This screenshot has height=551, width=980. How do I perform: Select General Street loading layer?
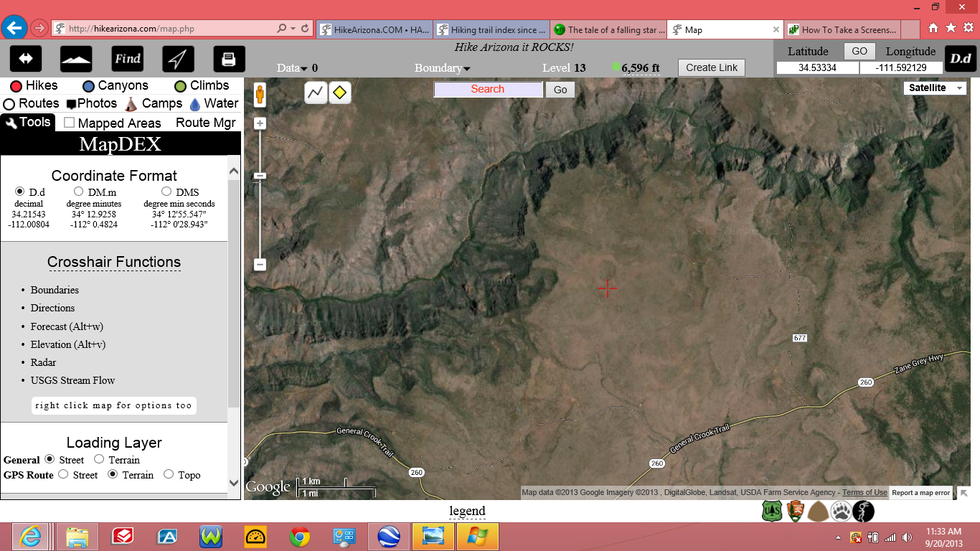click(x=49, y=459)
